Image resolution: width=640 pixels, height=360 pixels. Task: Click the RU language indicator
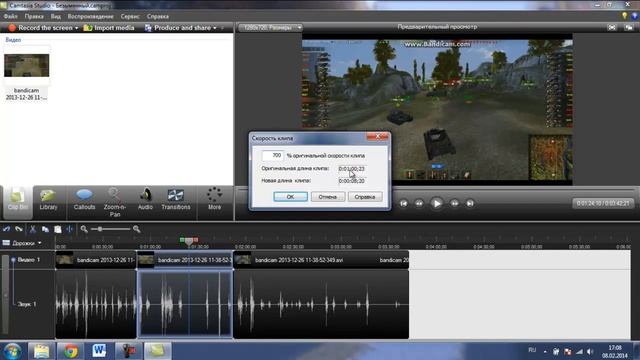(532, 350)
